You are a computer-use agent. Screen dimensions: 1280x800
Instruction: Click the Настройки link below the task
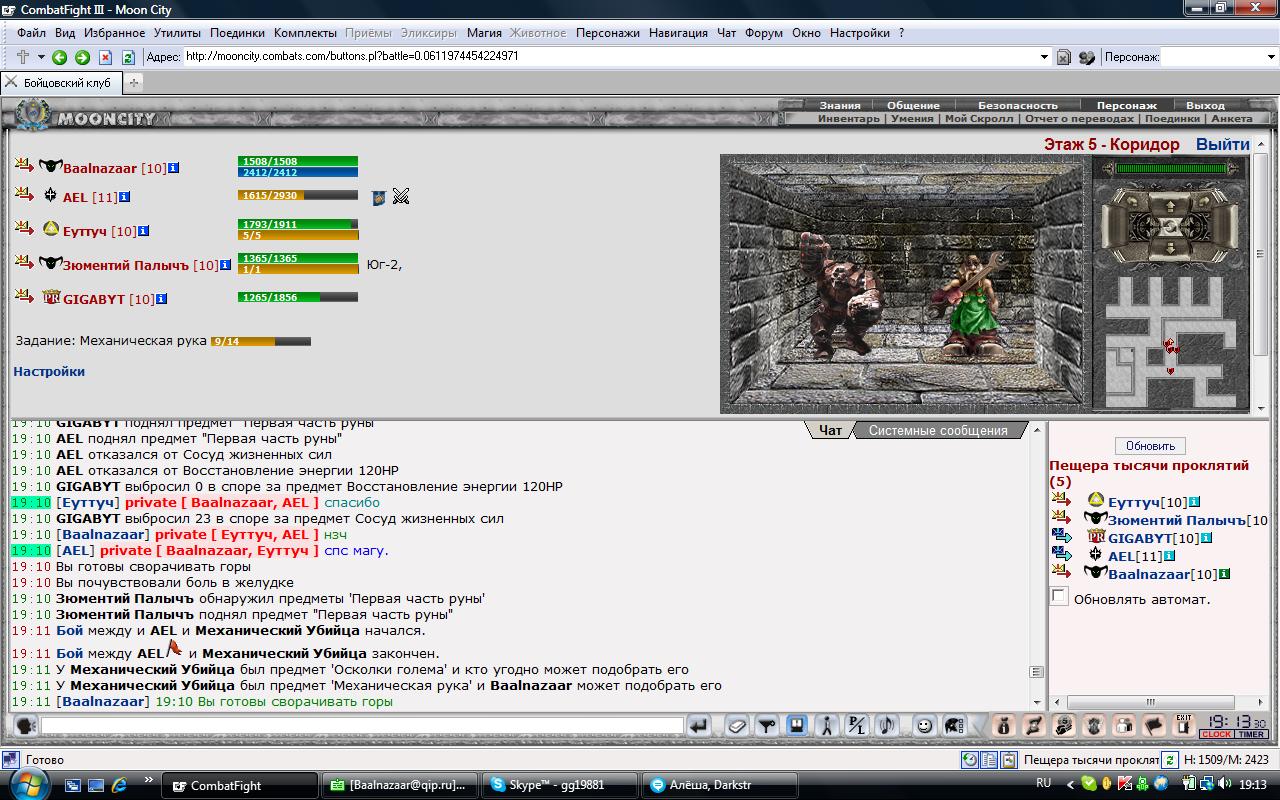pyautogui.click(x=49, y=371)
